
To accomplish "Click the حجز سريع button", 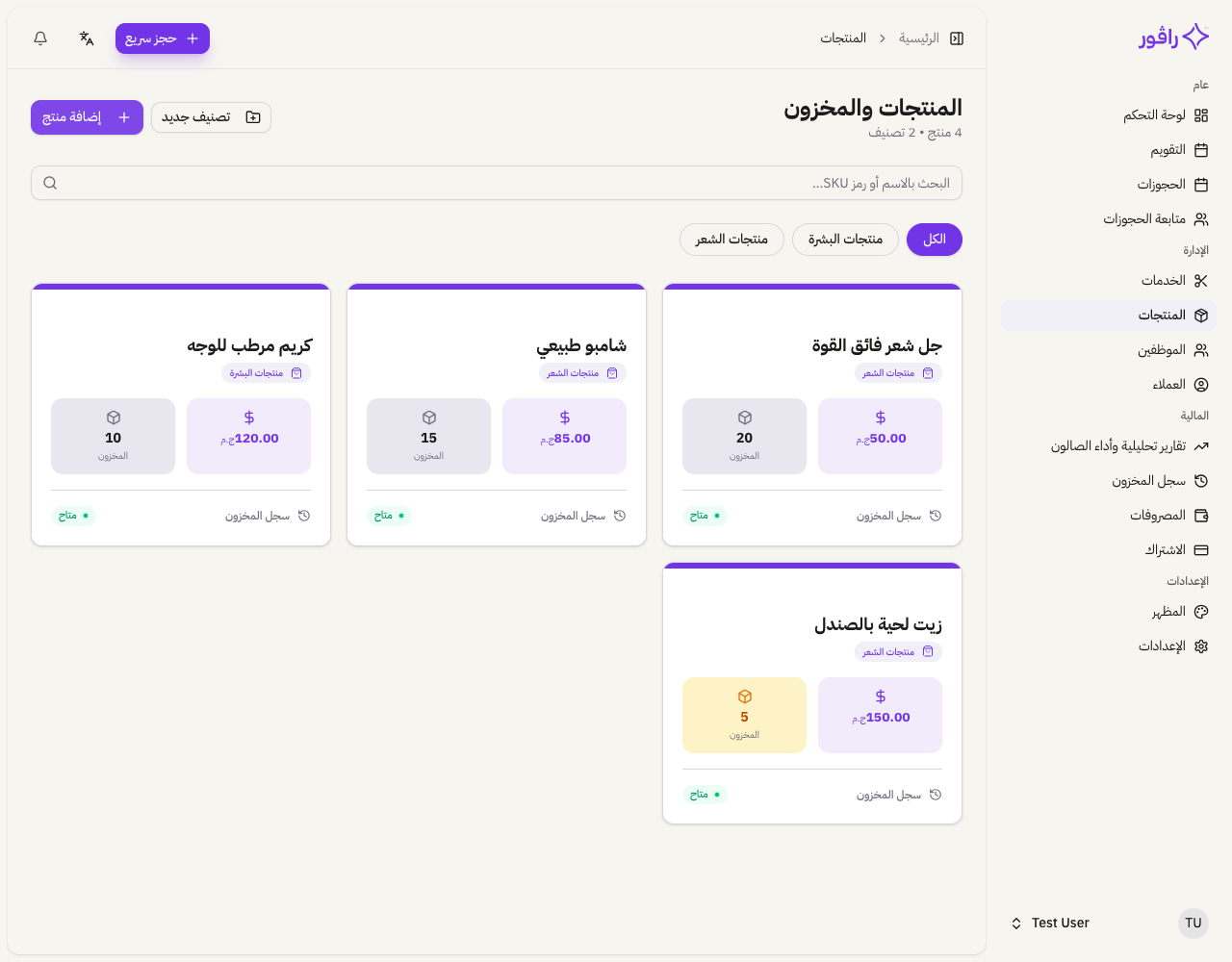I will click(x=162, y=38).
